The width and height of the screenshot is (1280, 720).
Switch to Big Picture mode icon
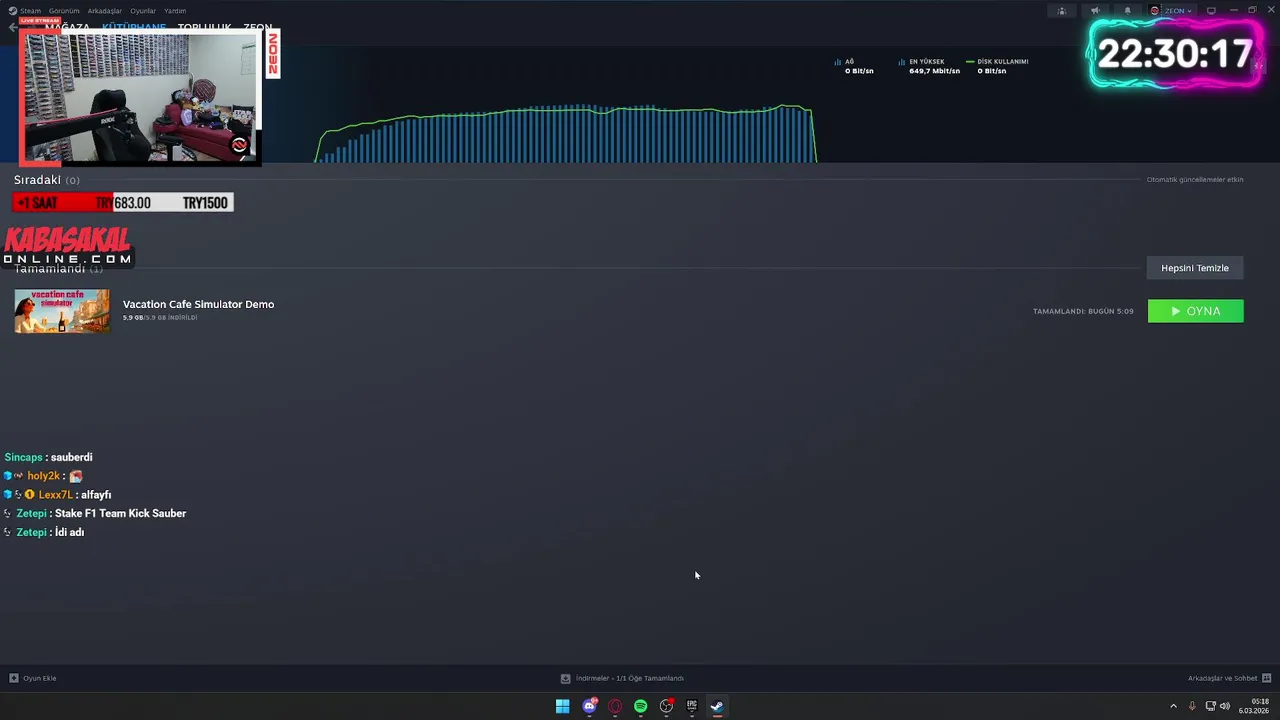pos(1211,11)
